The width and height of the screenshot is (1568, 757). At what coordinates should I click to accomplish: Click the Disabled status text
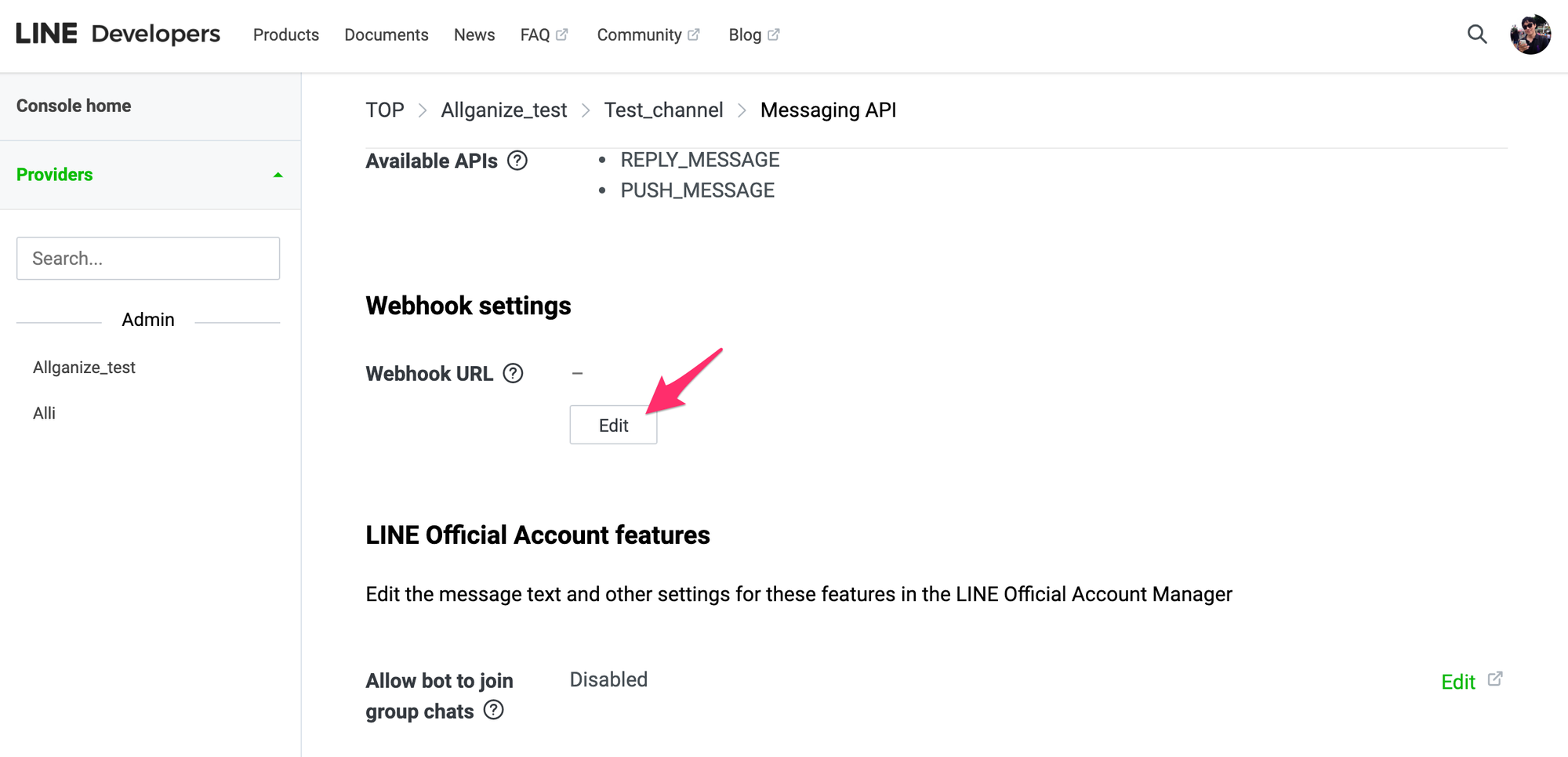click(x=608, y=679)
